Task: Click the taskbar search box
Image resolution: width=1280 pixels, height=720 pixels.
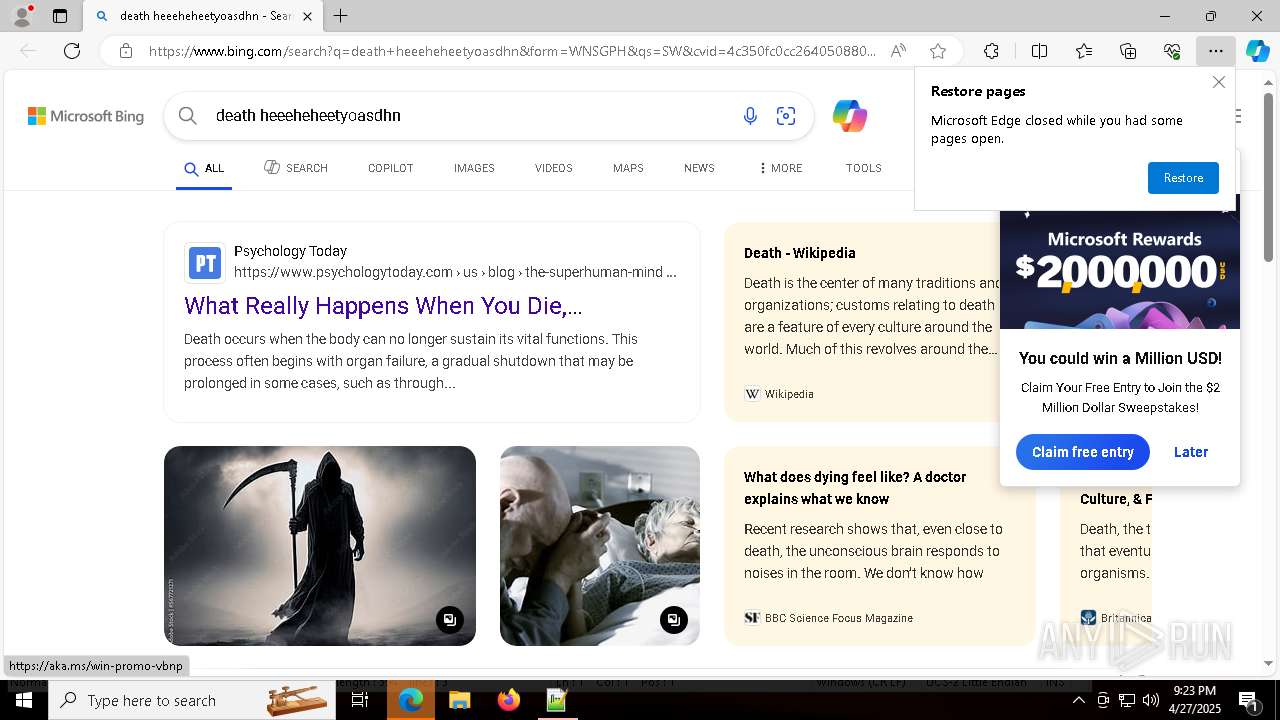Action: point(192,701)
